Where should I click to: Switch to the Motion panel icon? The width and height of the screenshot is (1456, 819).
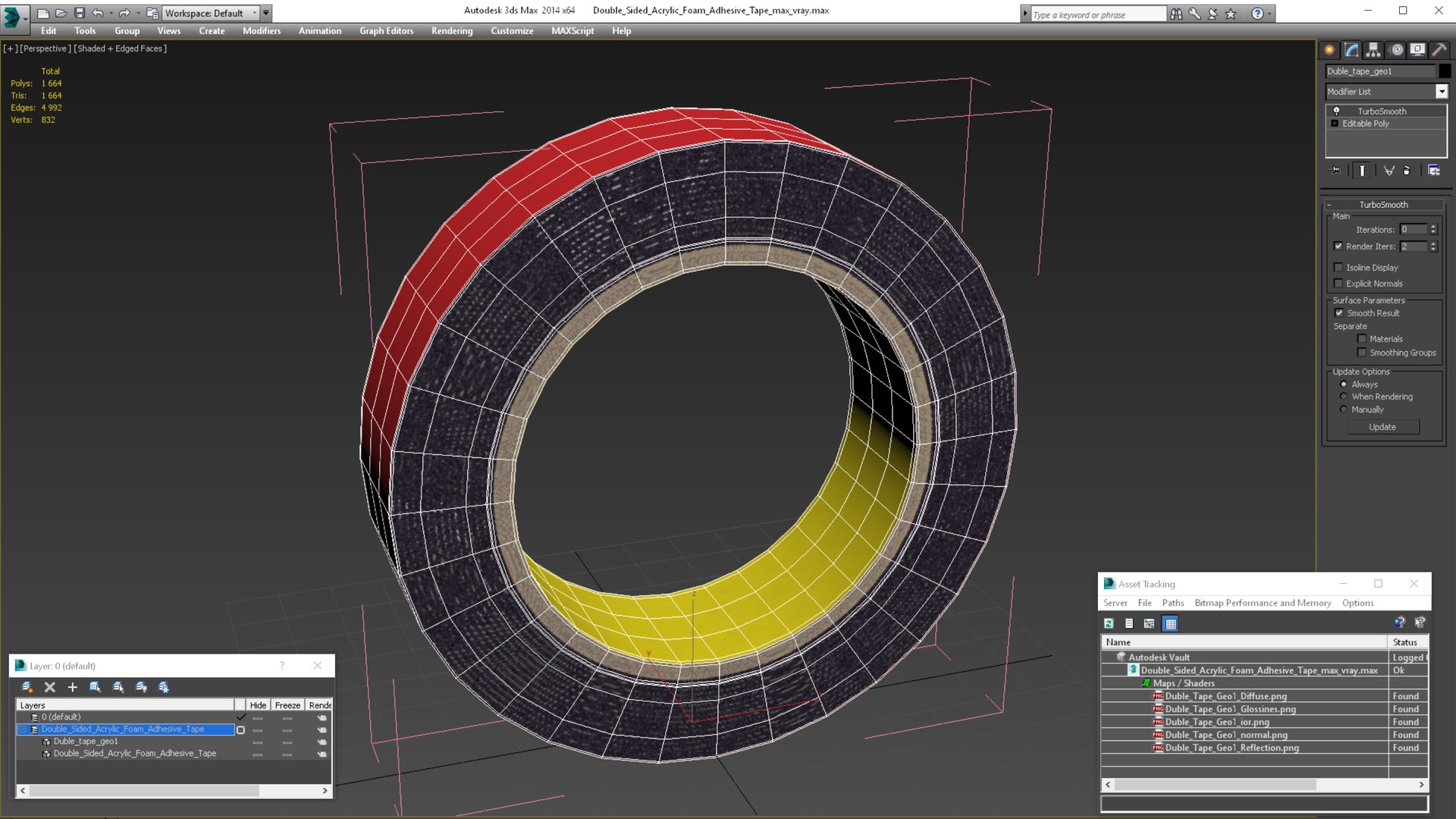(1396, 50)
